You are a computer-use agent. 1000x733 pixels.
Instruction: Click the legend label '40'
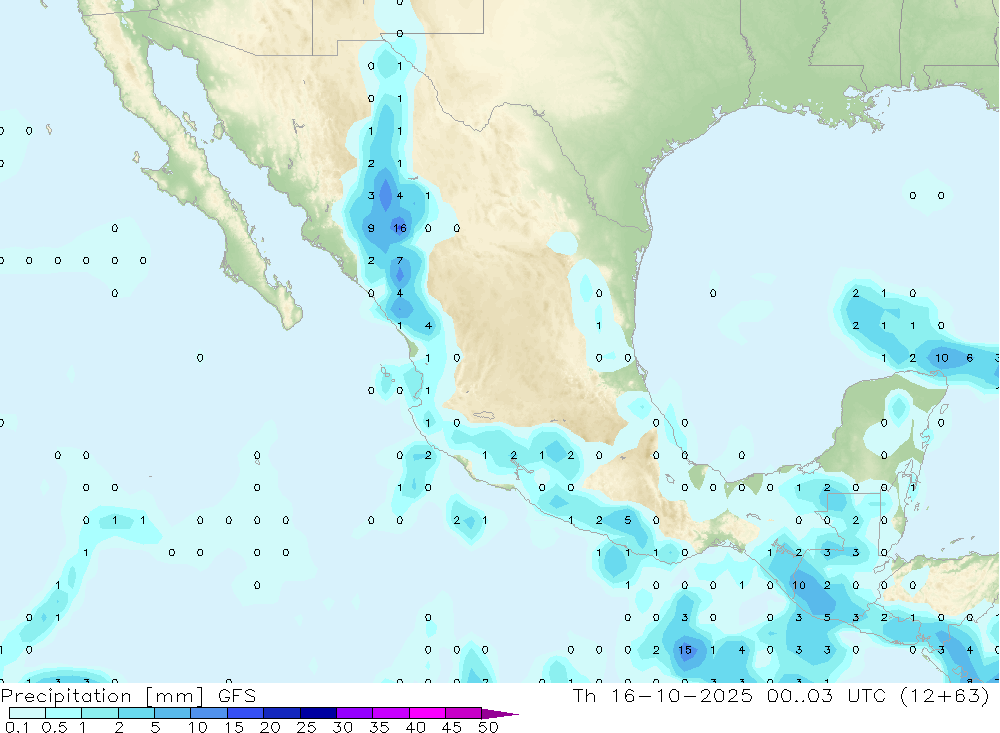415,727
